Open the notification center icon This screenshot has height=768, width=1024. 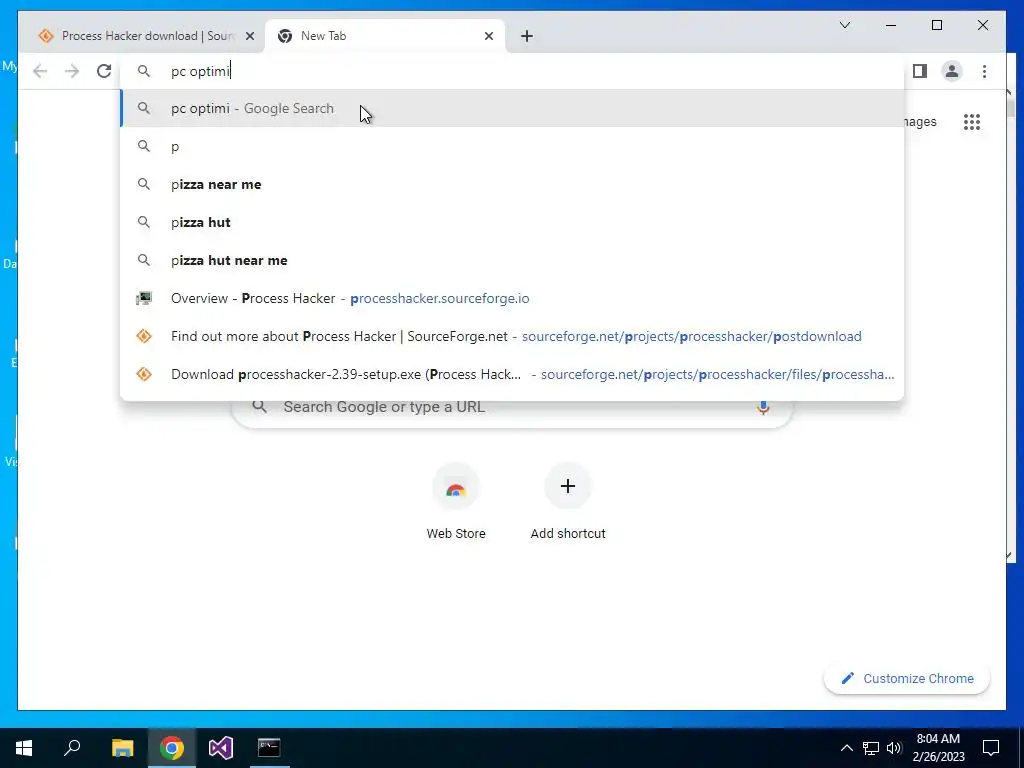click(991, 748)
